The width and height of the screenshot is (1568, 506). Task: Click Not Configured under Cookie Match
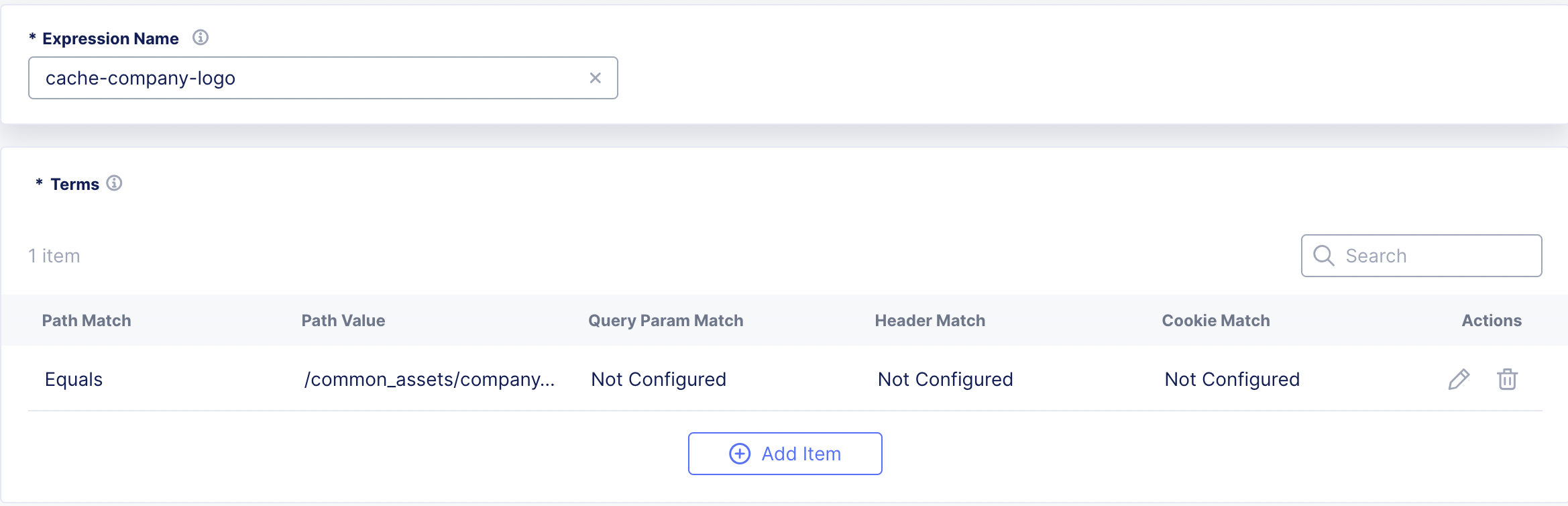pyautogui.click(x=1232, y=379)
